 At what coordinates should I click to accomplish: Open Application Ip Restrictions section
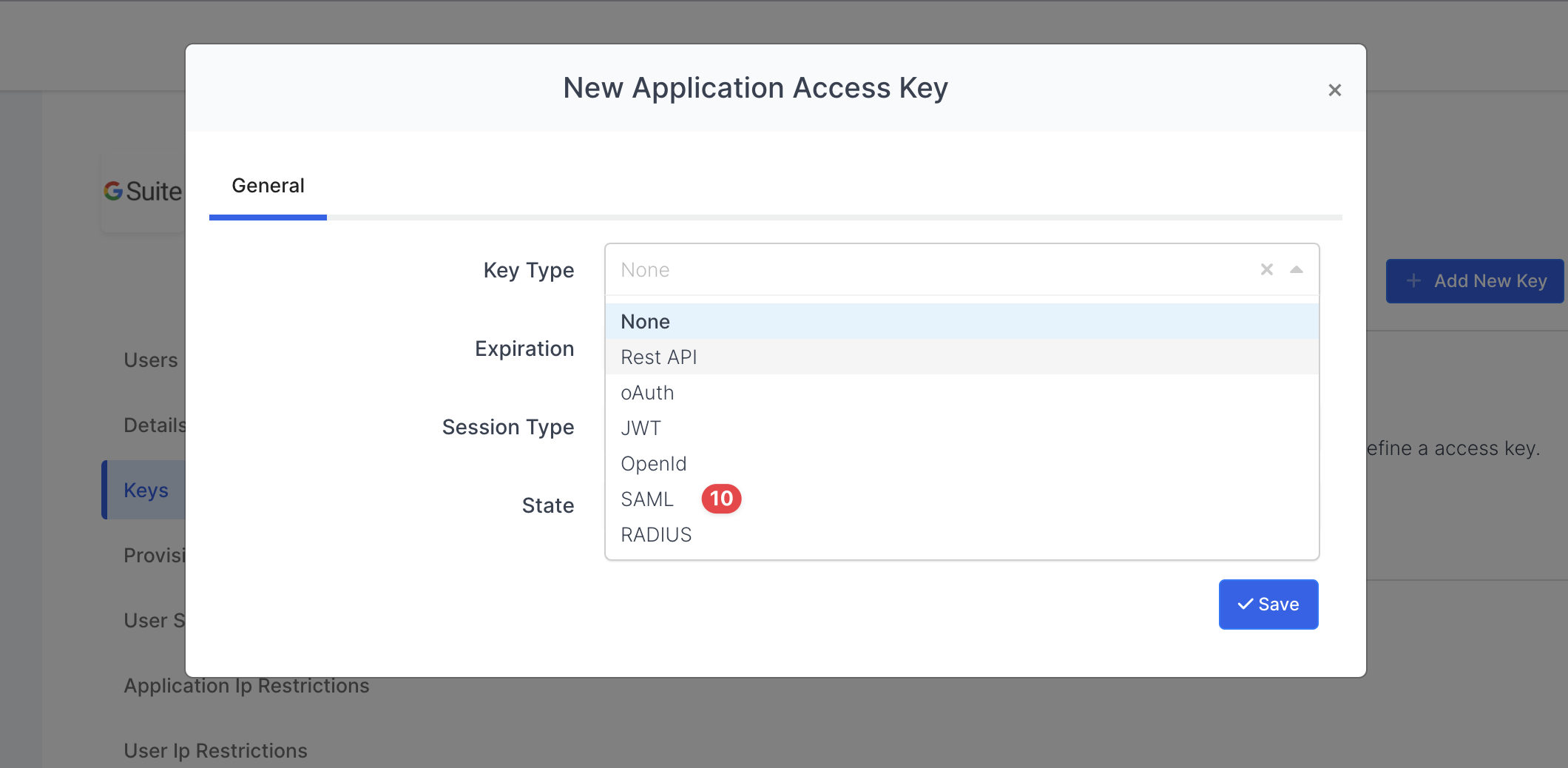pyautogui.click(x=246, y=686)
